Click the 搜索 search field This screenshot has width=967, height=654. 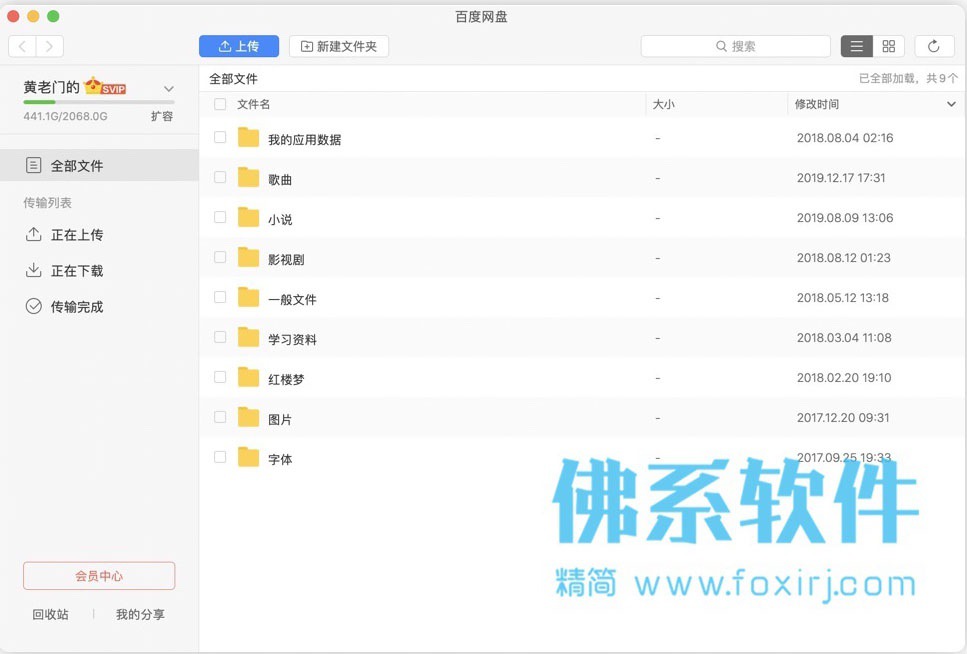[736, 46]
